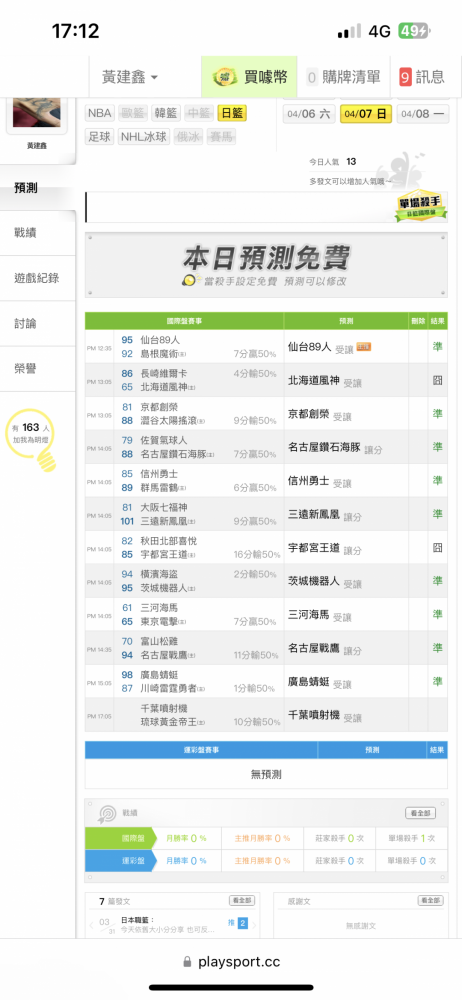Open the 預測 sidebar section

38,188
